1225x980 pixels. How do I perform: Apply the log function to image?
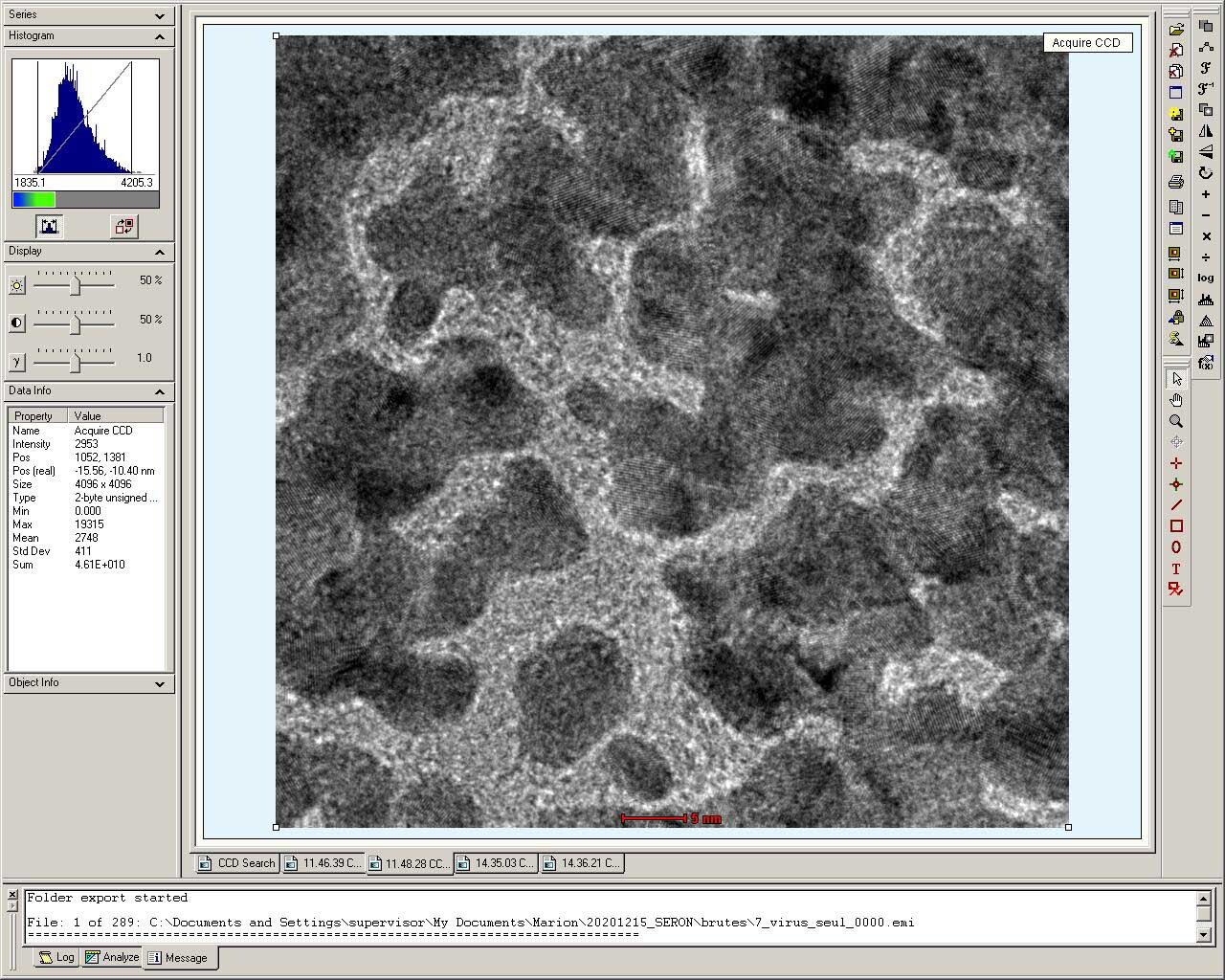tap(1206, 278)
